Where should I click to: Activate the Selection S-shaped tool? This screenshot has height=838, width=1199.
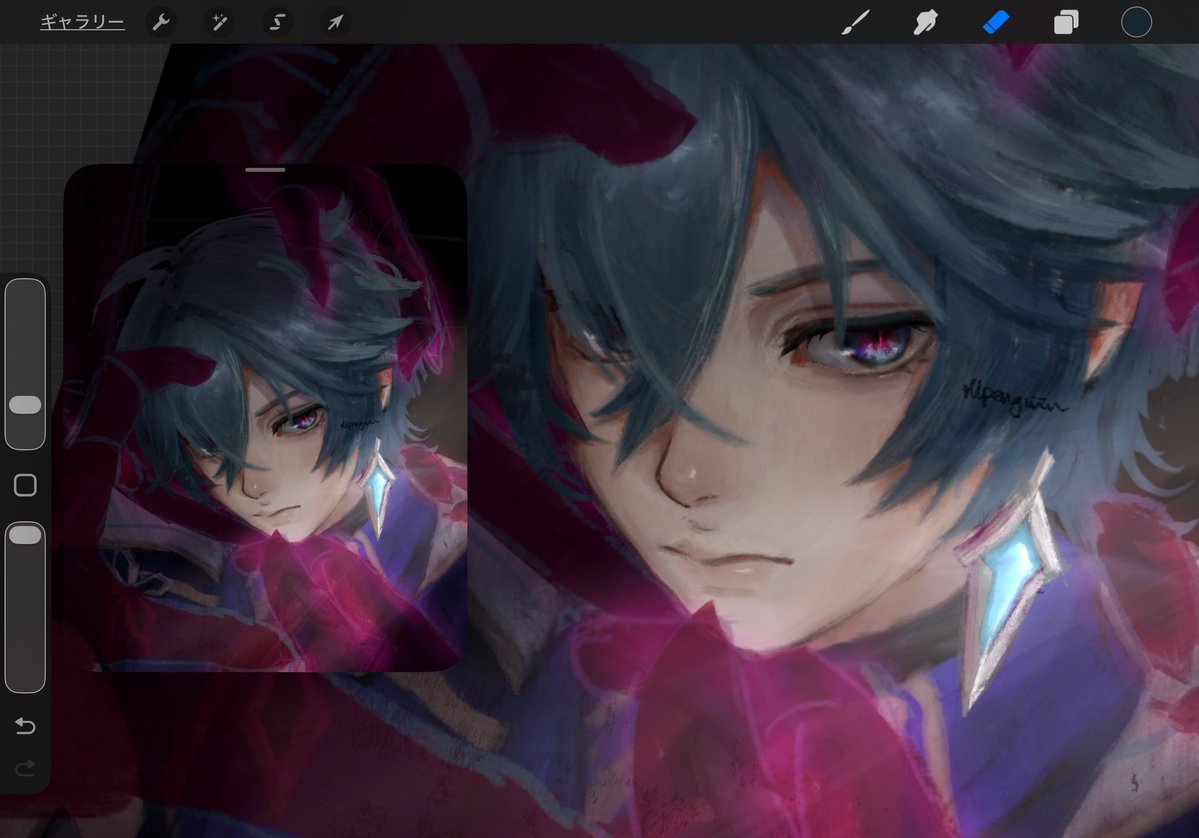click(277, 22)
